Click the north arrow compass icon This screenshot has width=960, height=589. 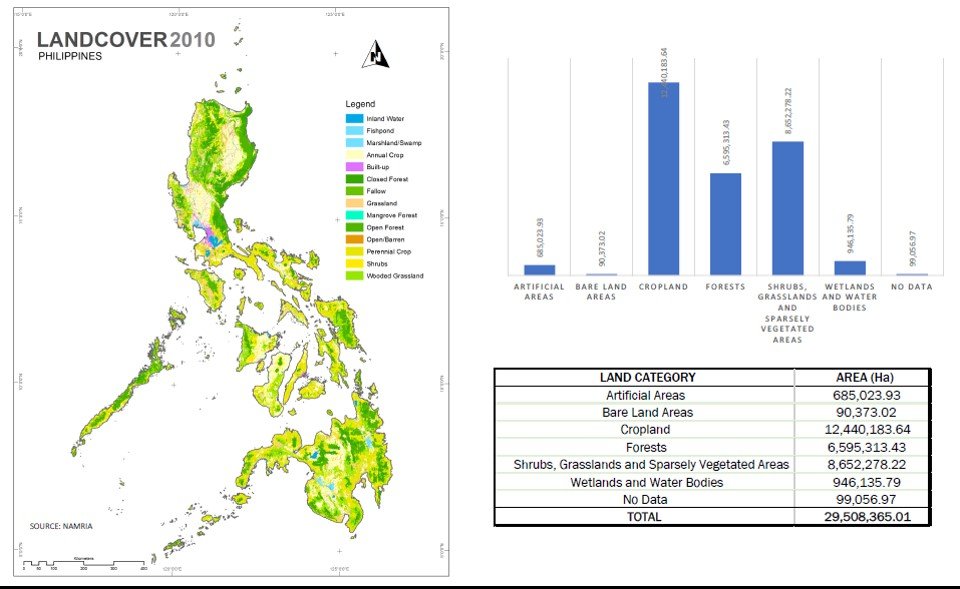(x=376, y=55)
